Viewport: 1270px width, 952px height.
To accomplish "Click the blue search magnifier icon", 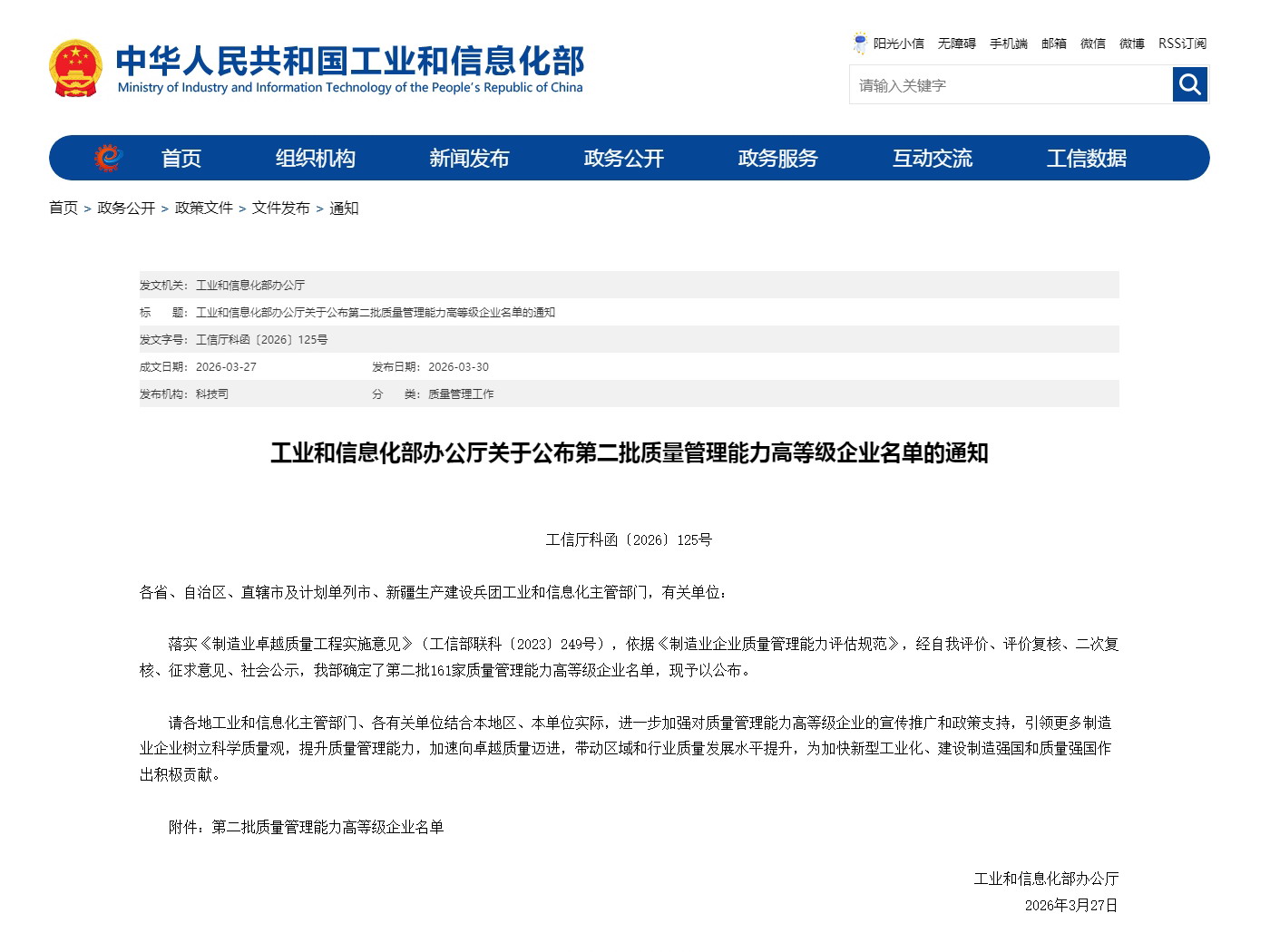I will [1189, 84].
